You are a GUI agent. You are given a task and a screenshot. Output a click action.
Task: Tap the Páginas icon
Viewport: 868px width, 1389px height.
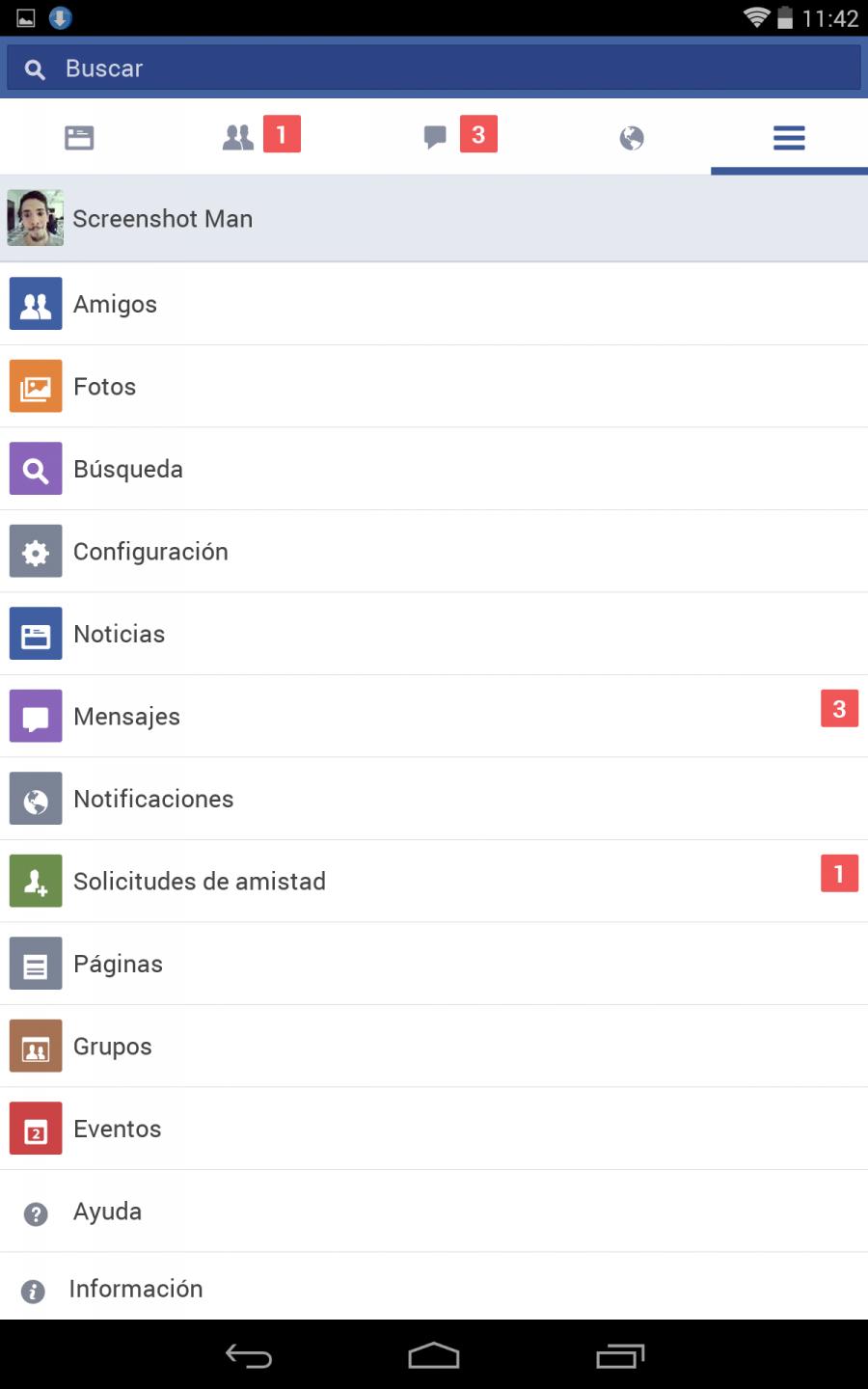tap(36, 964)
